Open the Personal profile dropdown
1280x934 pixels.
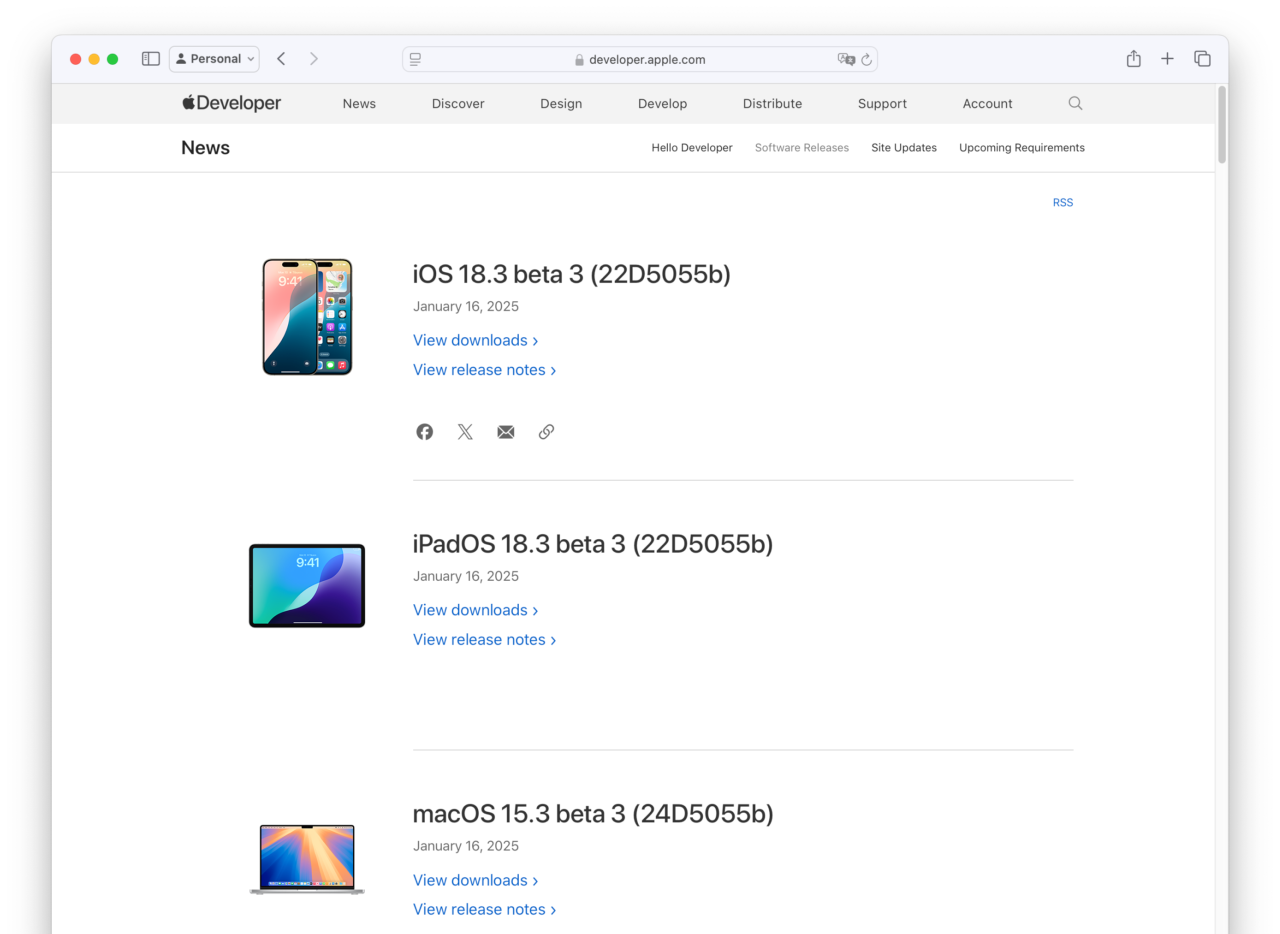pos(214,59)
